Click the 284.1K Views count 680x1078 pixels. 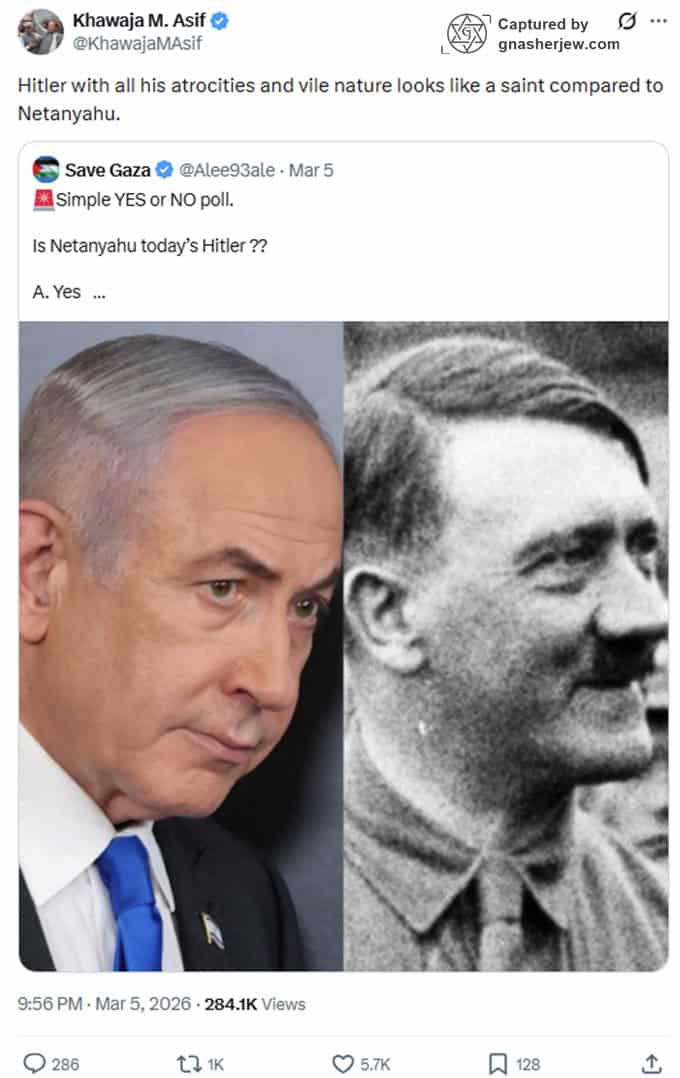pyautogui.click(x=254, y=1004)
